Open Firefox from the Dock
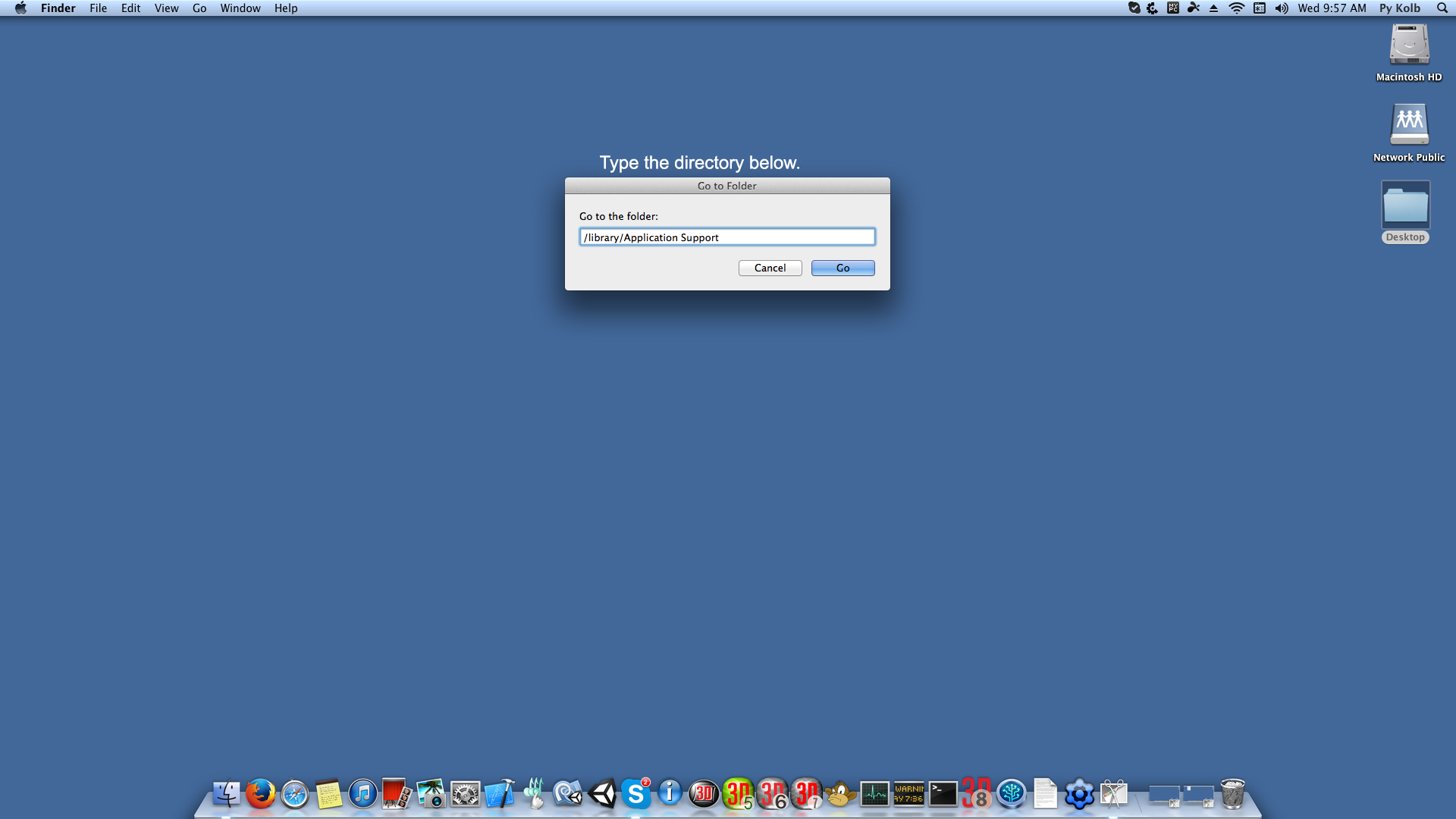 click(x=260, y=795)
